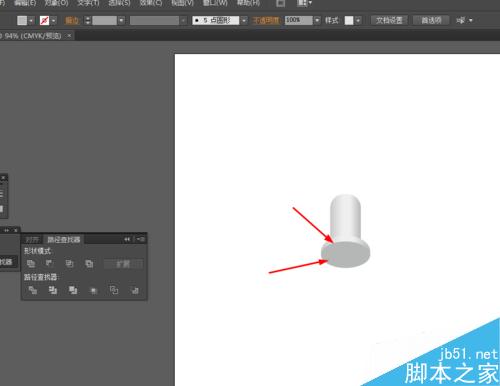Open the graphic style dropdown arrow
The height and width of the screenshot is (386, 500).
358,21
